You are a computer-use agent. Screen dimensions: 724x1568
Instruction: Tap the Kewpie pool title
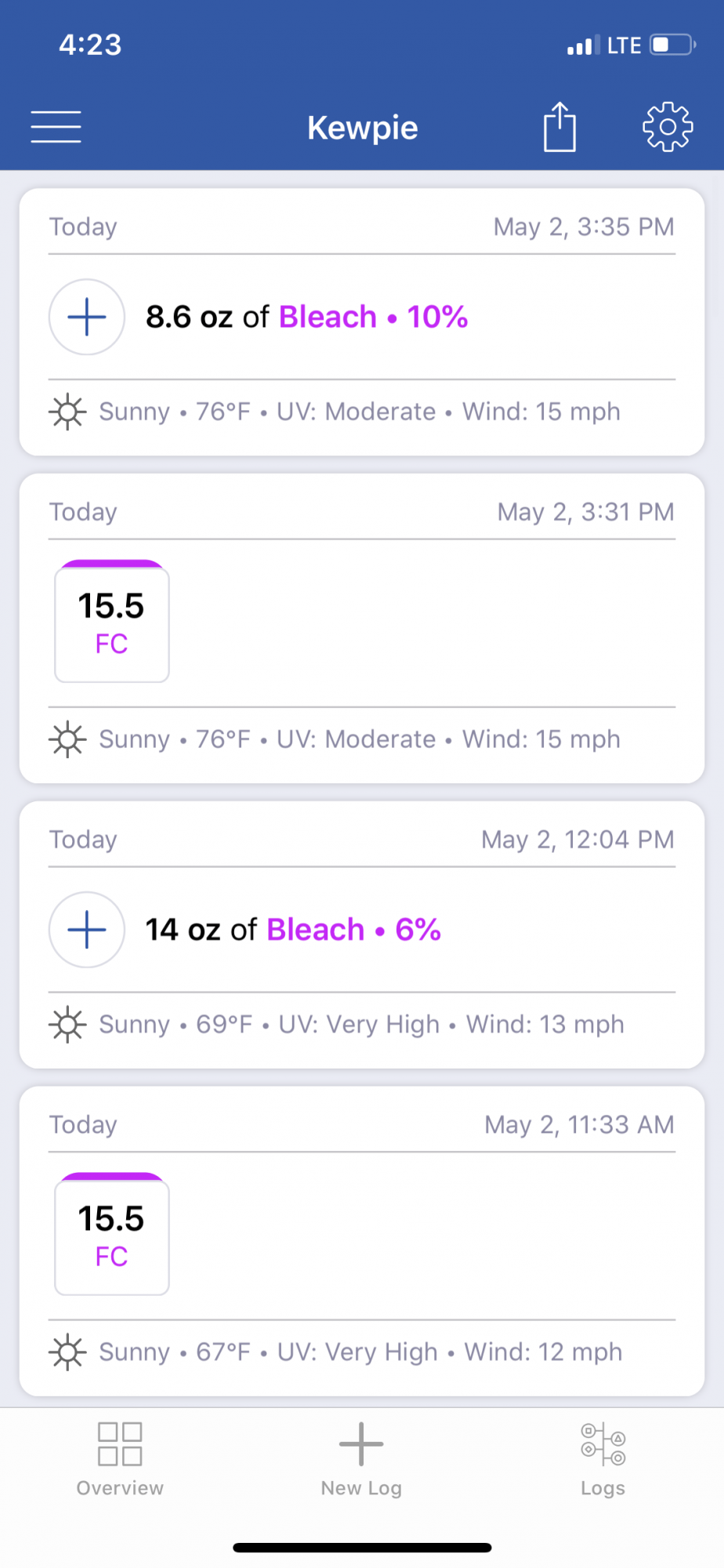coord(362,128)
